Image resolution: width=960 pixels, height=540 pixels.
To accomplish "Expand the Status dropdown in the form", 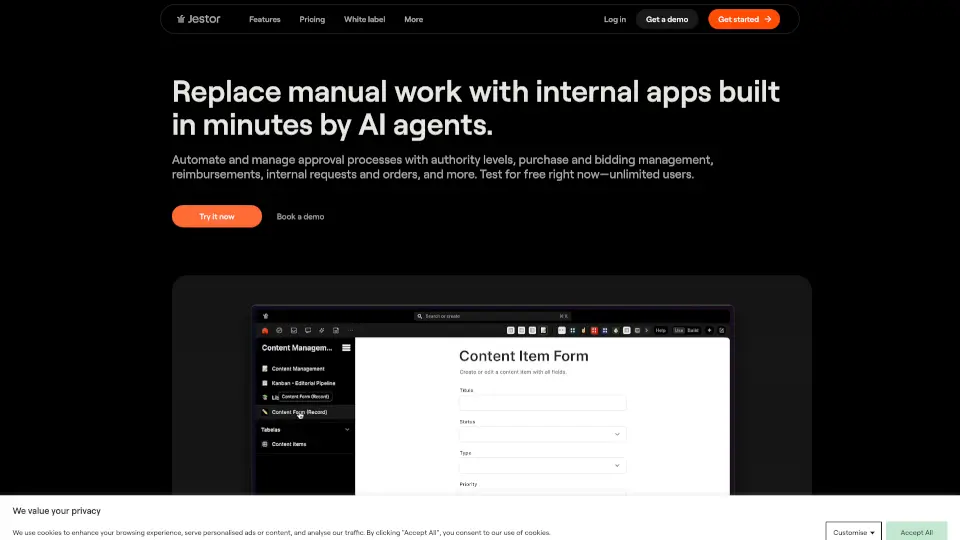I will (x=542, y=434).
